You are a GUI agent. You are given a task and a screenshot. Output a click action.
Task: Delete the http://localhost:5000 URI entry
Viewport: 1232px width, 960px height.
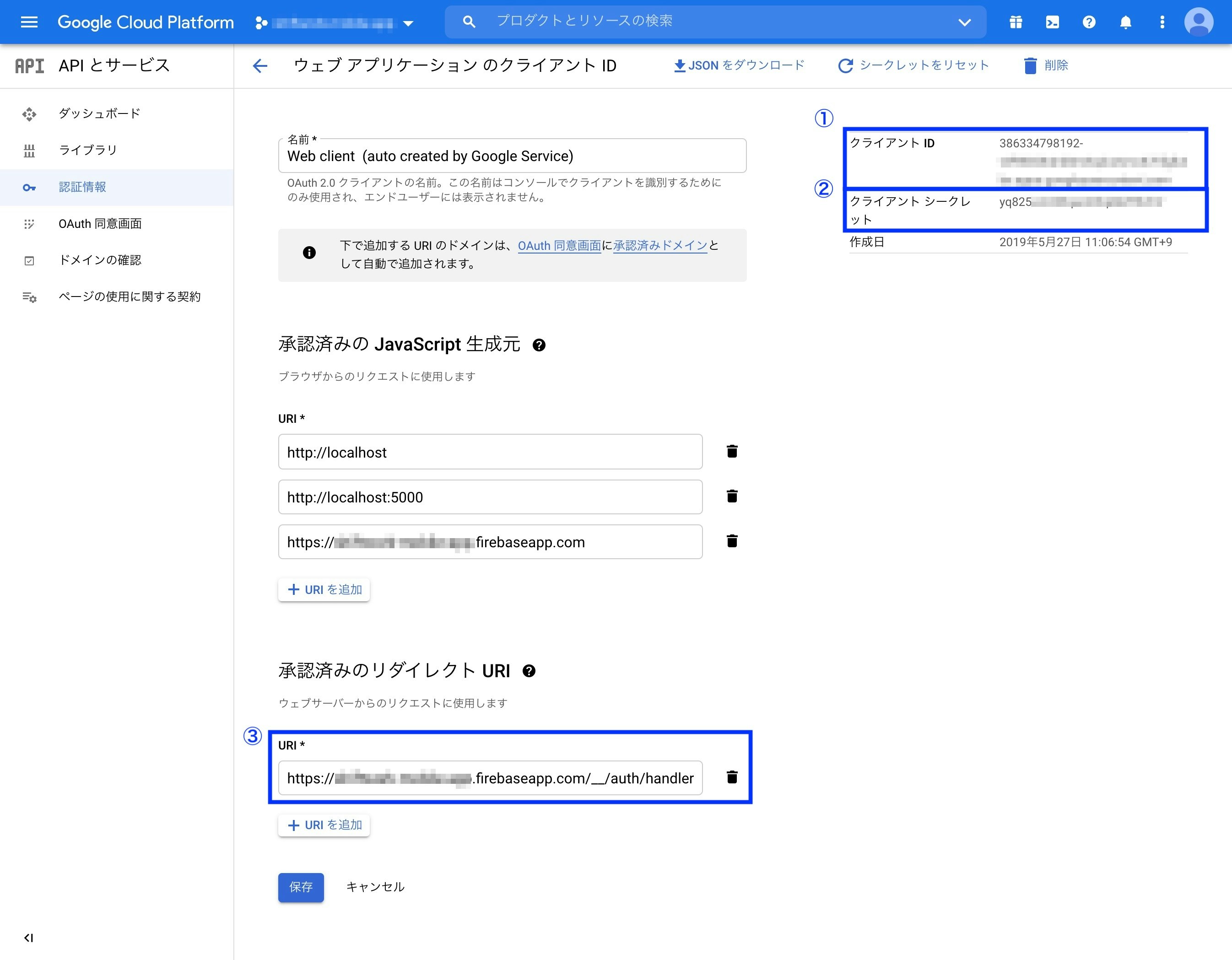[x=732, y=496]
